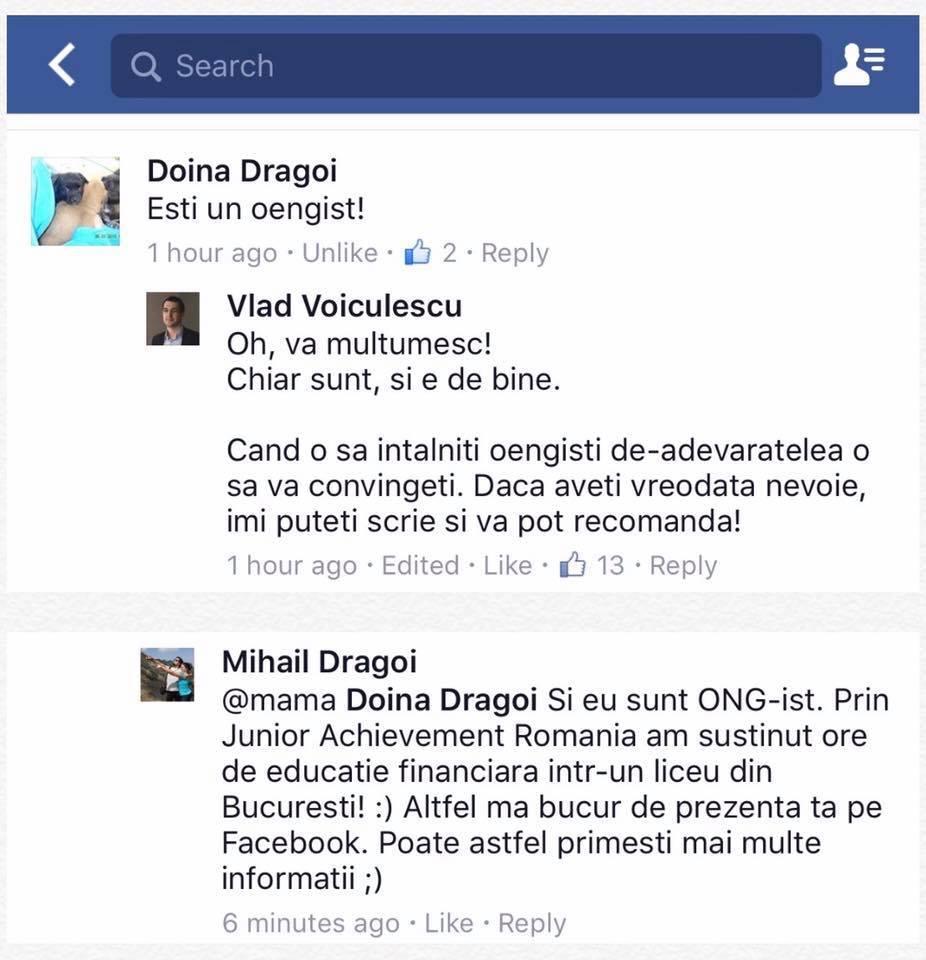
Task: Reply to Vlad Voiculescu's comment
Action: 683,566
